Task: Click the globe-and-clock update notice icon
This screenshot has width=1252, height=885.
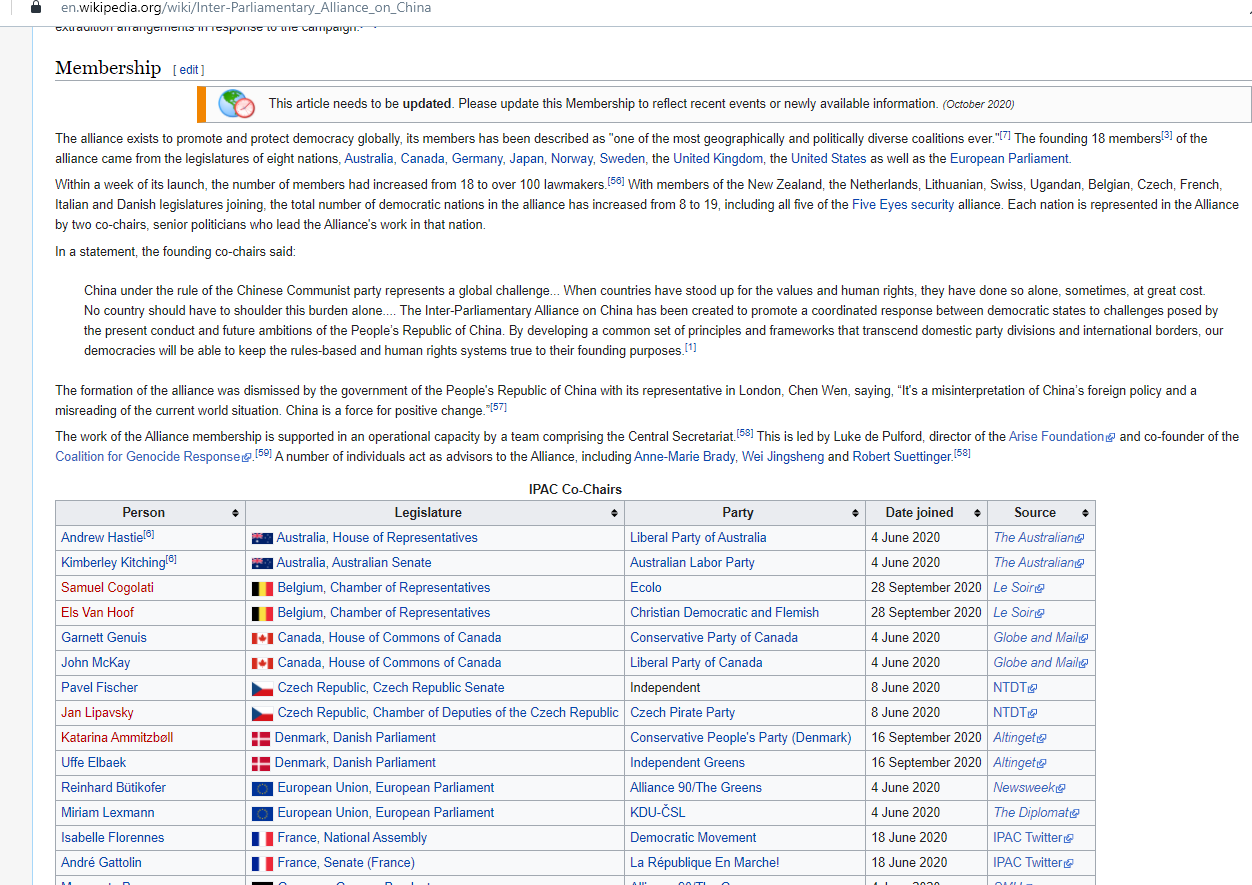Action: click(x=236, y=103)
